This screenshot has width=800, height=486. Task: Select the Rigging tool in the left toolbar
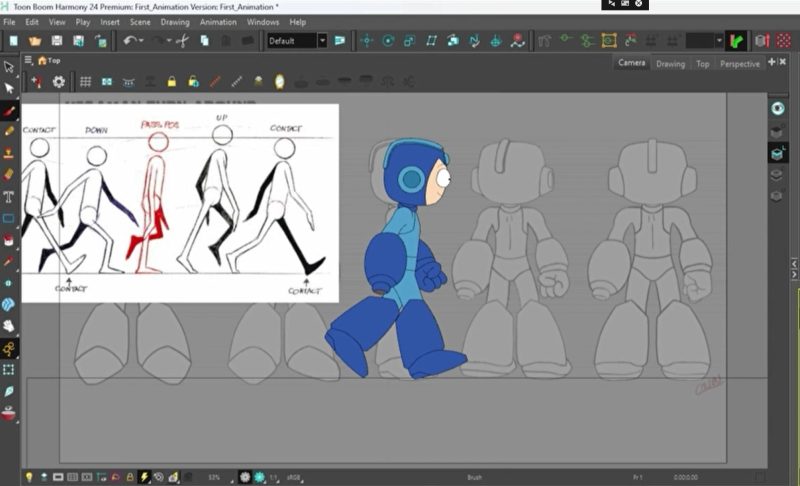[x=9, y=348]
